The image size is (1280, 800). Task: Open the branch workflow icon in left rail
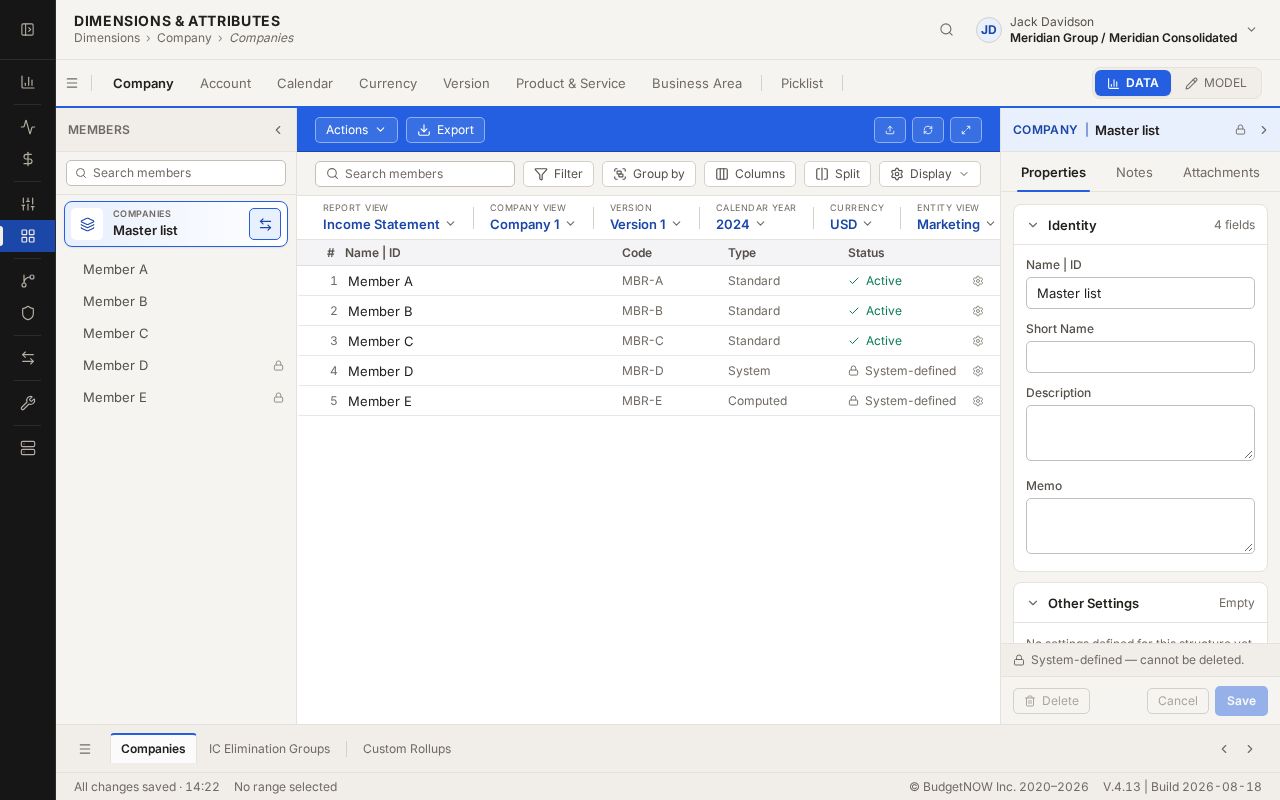coord(28,281)
